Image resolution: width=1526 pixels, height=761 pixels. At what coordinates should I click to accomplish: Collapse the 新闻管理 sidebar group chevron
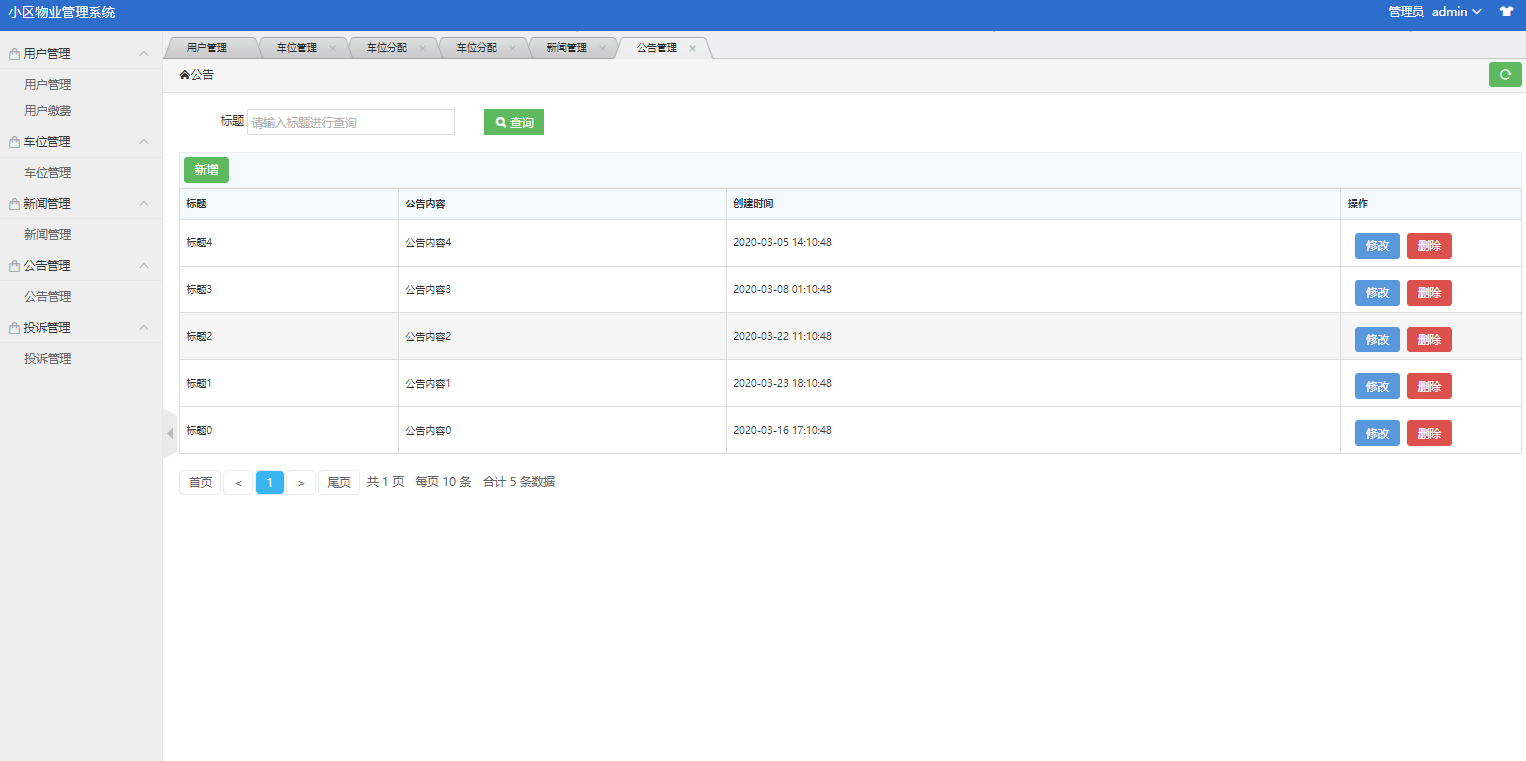click(x=144, y=204)
